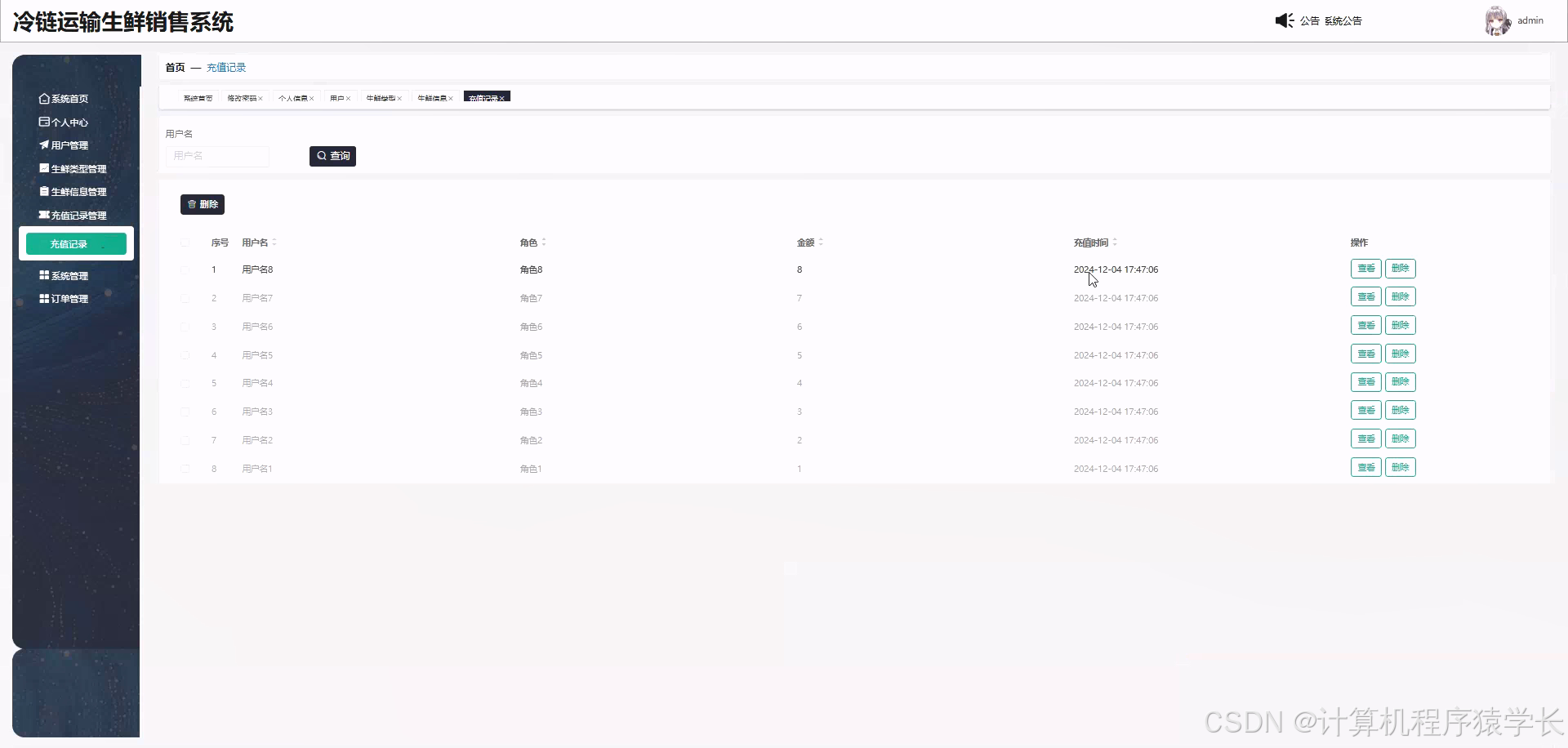The image size is (1568, 748).
Task: Sort the table by 角色 column arrows
Action: tap(544, 243)
